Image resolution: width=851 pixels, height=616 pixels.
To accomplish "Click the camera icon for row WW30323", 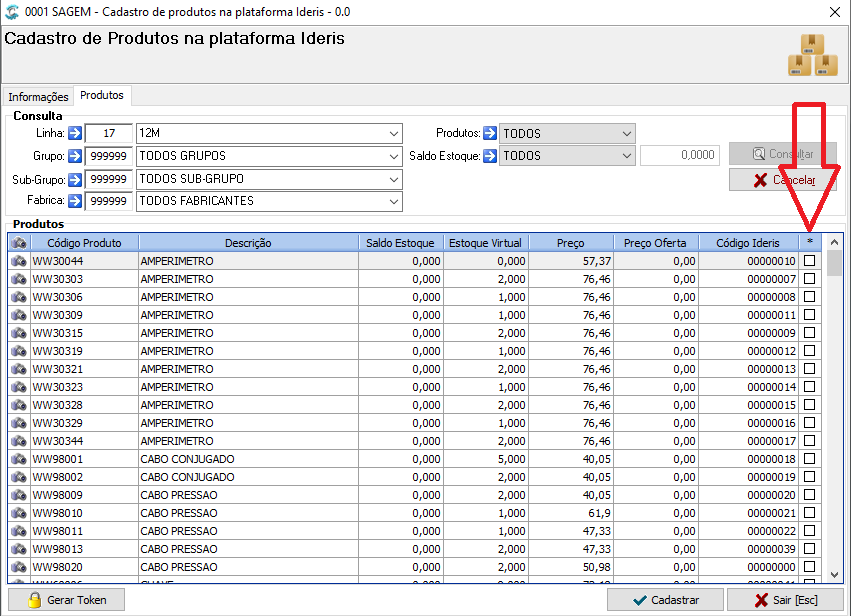I will click(x=19, y=387).
